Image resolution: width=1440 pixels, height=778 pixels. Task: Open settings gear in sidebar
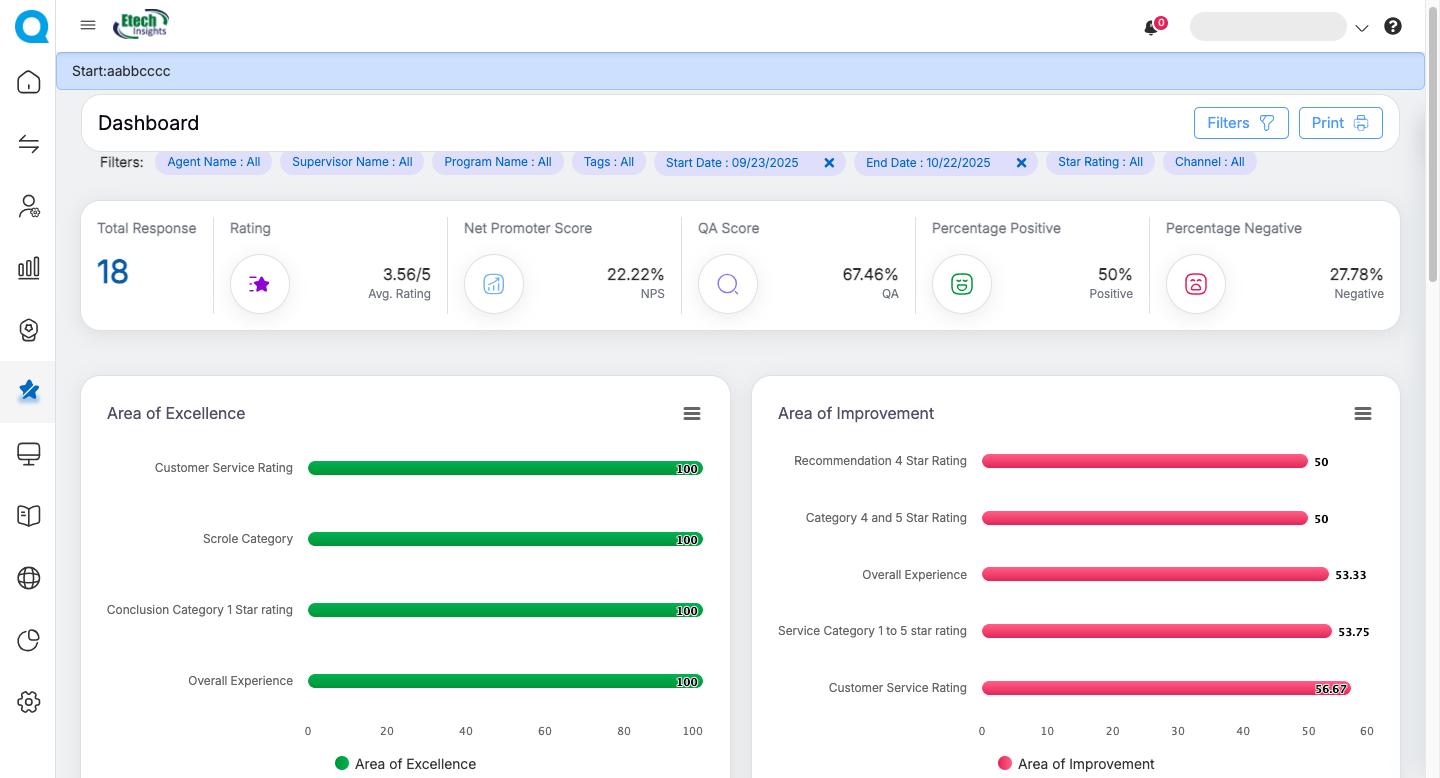click(29, 702)
